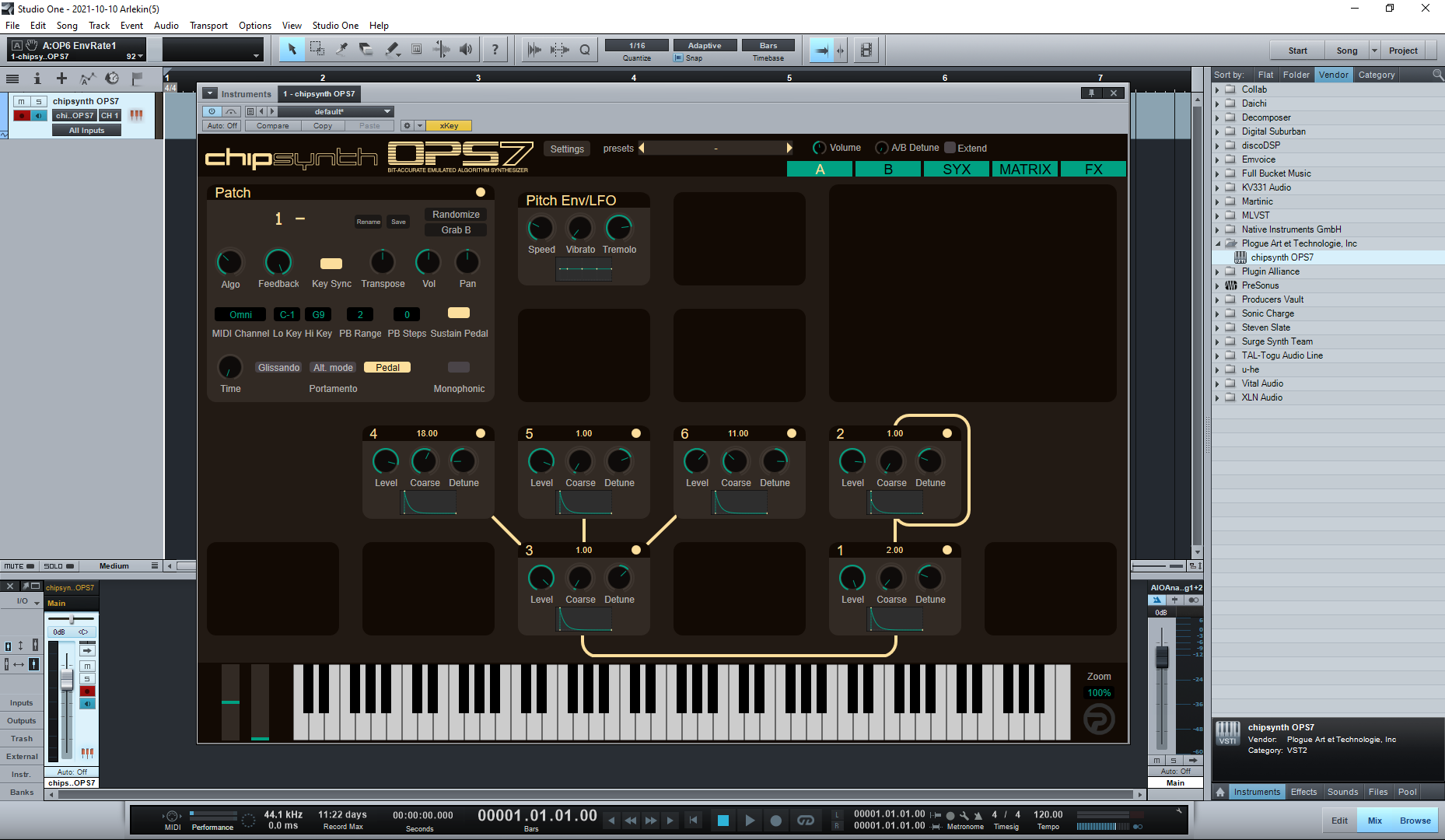This screenshot has height=840, width=1445.
Task: Open the Quantize 1/16 value dropdown
Action: pyautogui.click(x=637, y=45)
